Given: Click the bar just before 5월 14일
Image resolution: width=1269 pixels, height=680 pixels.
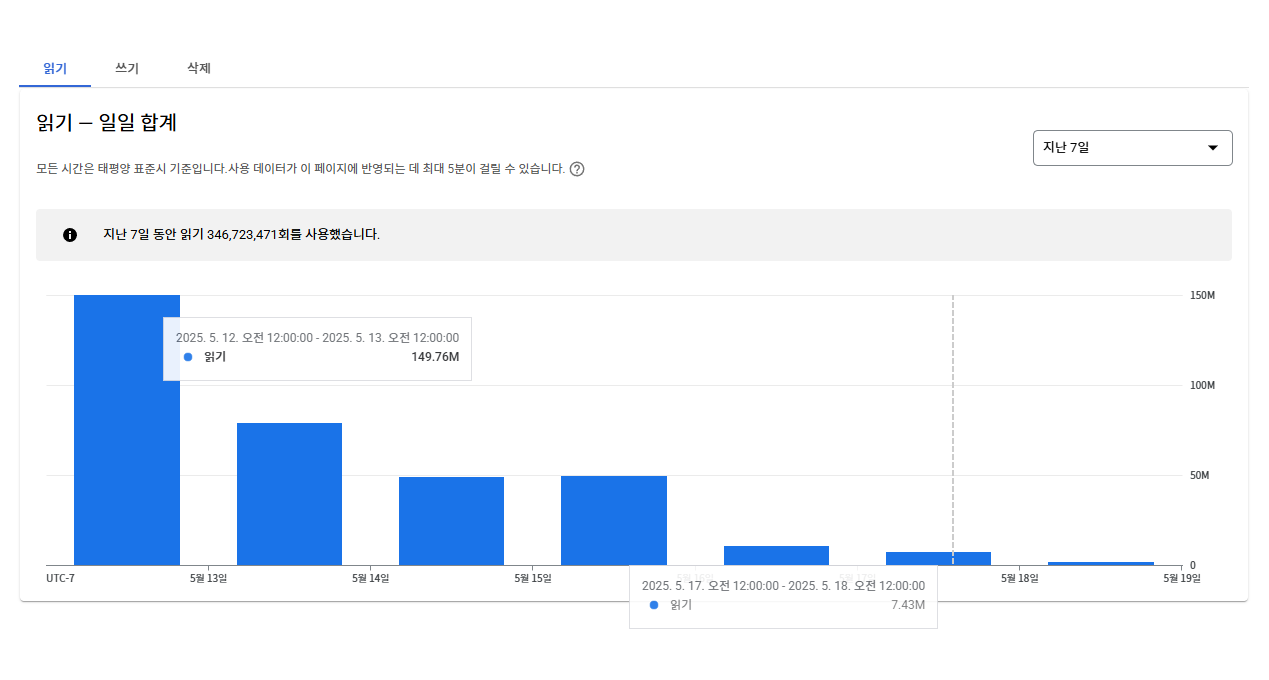Looking at the screenshot, I should (289, 494).
